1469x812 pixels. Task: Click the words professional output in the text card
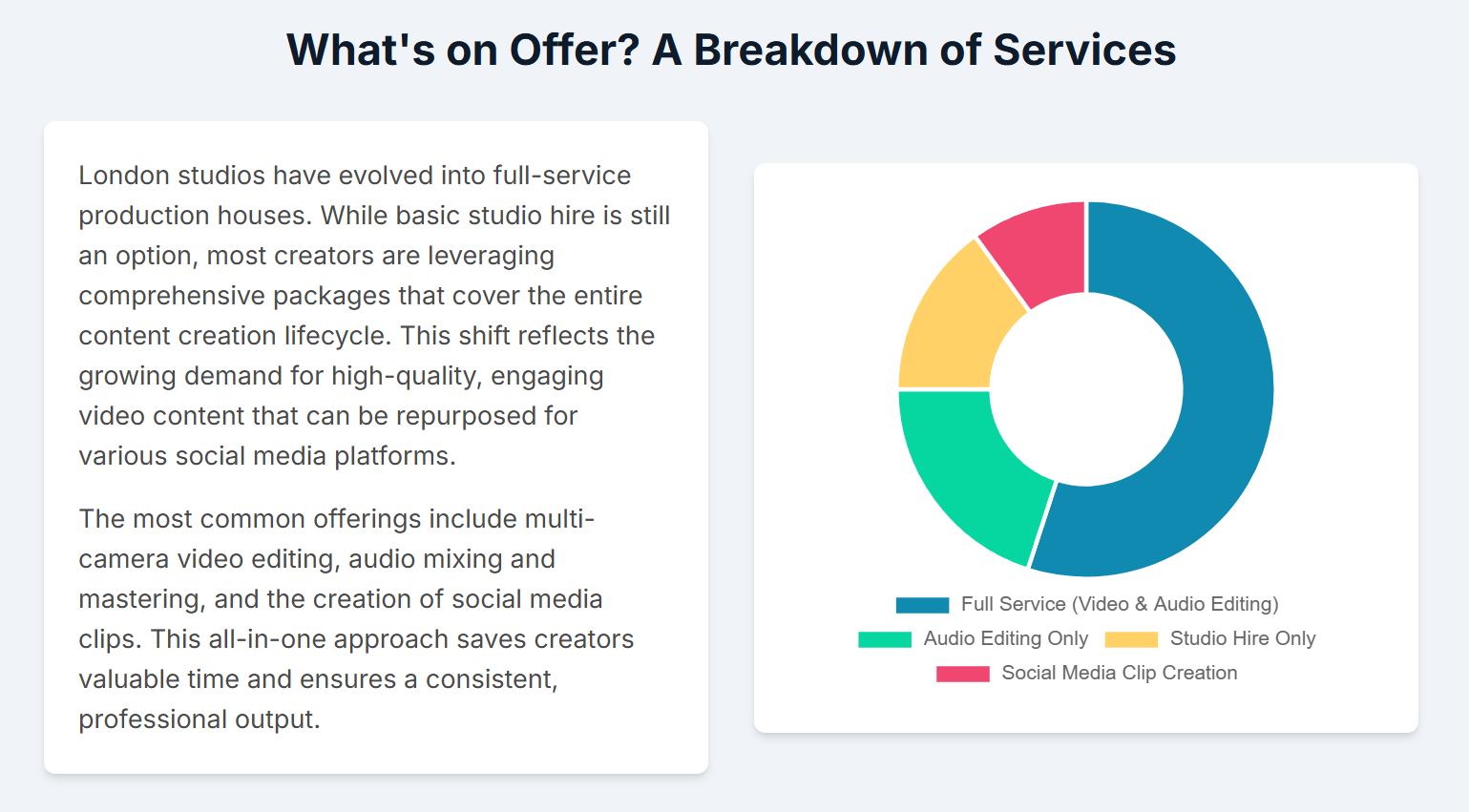[199, 719]
